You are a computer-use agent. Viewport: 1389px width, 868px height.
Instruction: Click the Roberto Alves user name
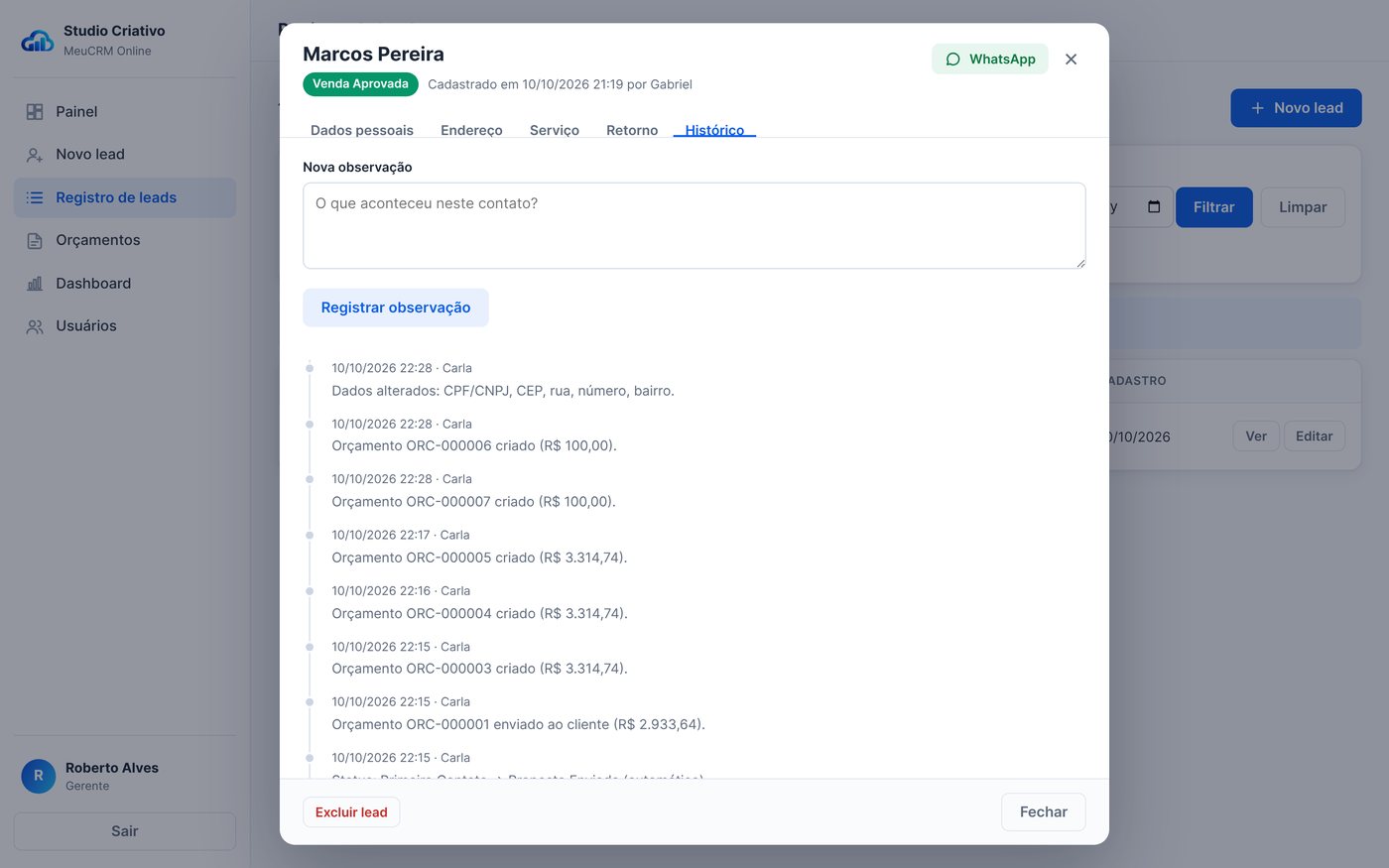[112, 768]
